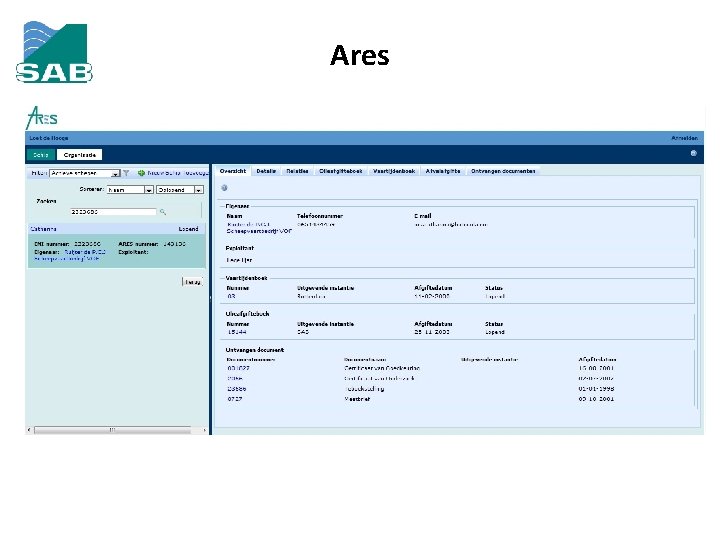Open the Filter dropdown
720x540 pixels.
coord(85,173)
